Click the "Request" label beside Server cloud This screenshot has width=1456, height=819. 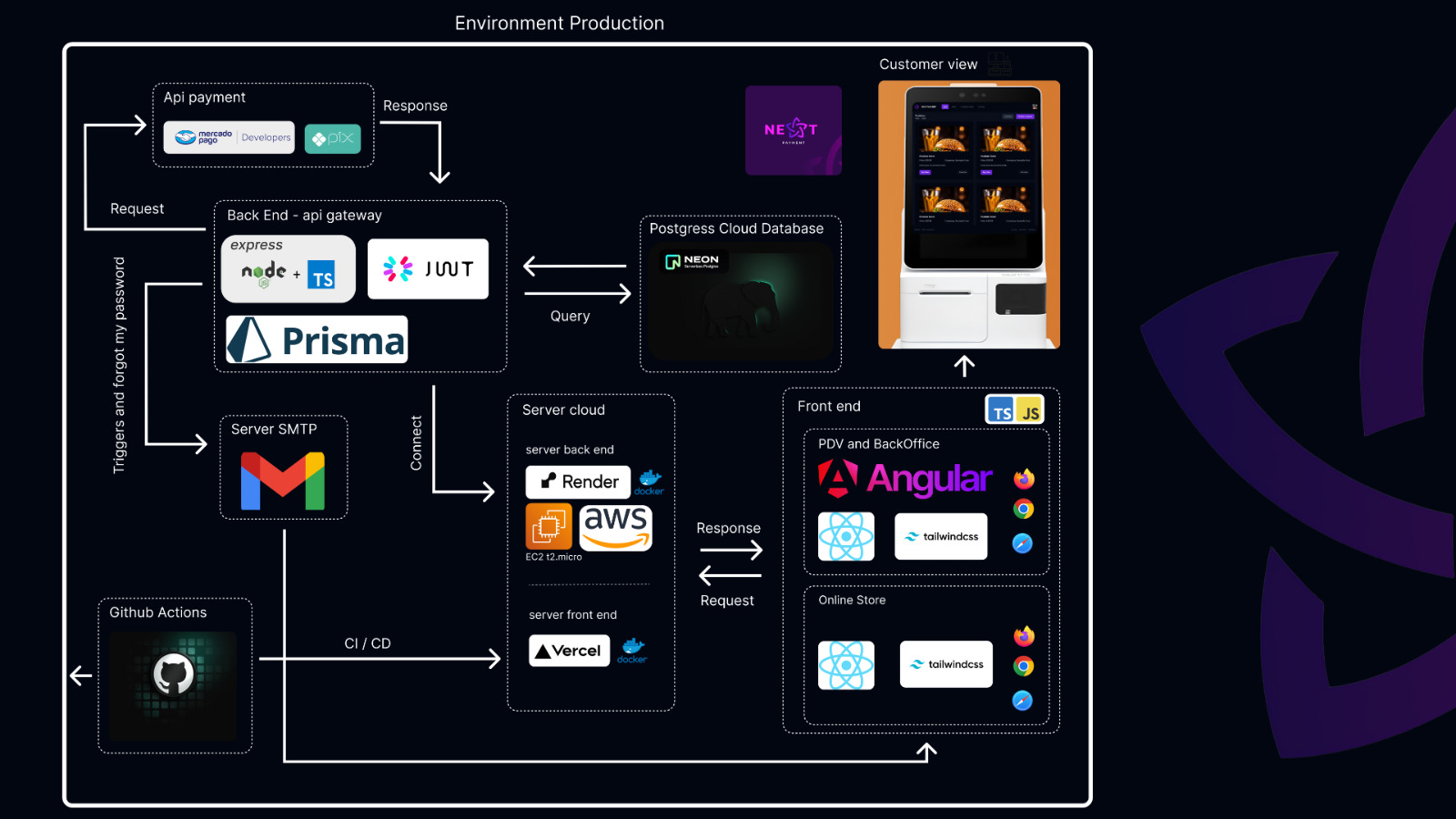point(727,602)
